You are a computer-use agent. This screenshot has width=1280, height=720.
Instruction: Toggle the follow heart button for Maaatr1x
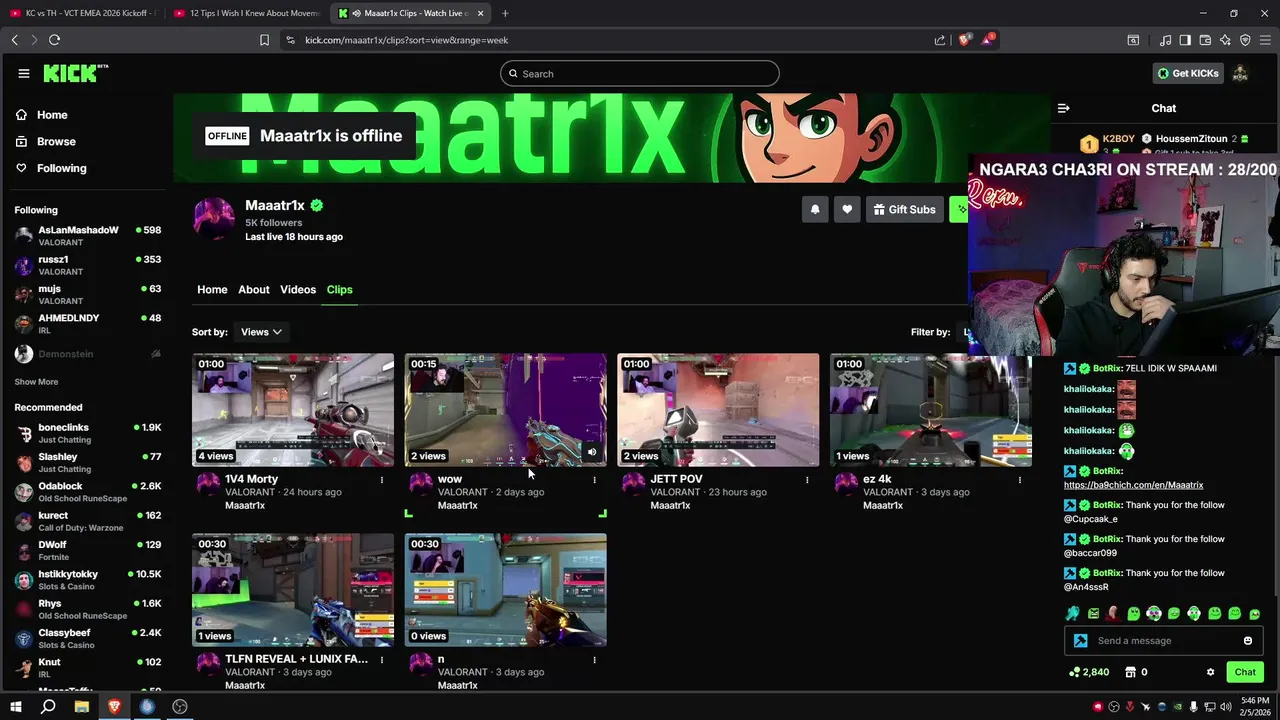pos(847,209)
